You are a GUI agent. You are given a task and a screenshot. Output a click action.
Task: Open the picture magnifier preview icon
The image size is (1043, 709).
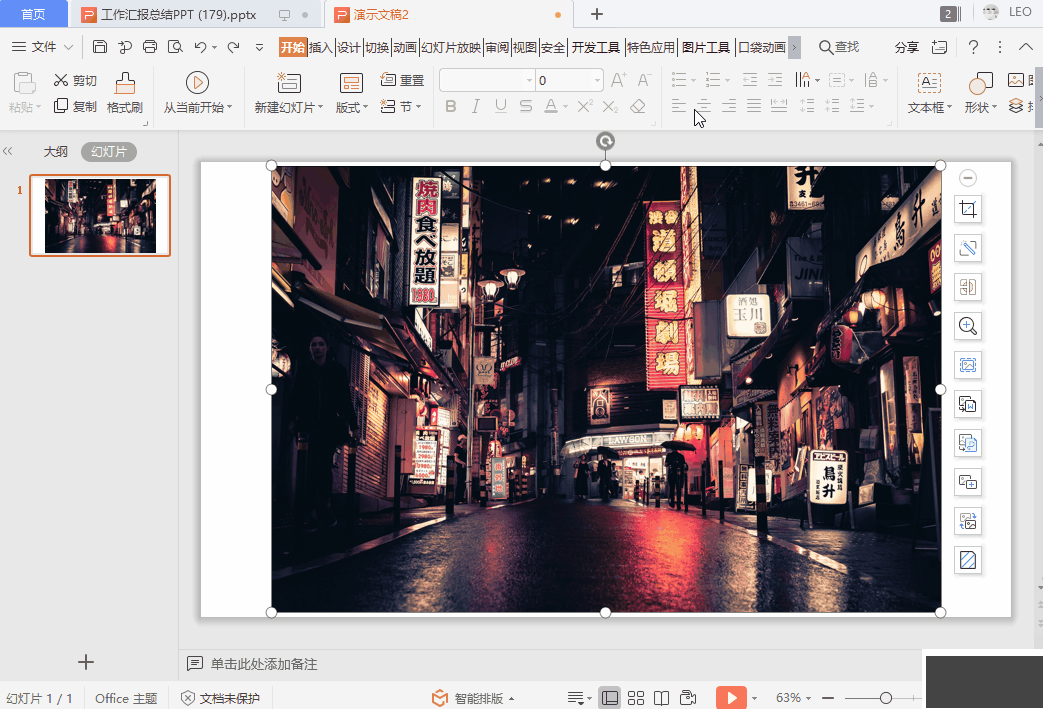coord(967,326)
